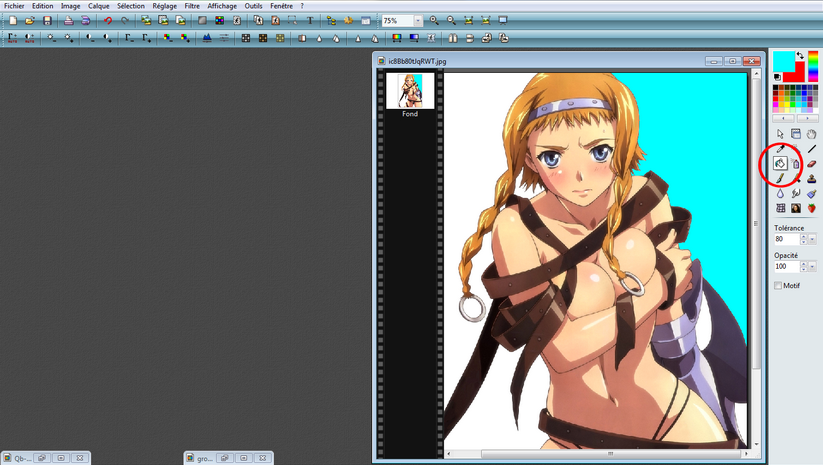The width and height of the screenshot is (823, 465).
Task: Apply auto levels correction
Action: click(13, 38)
